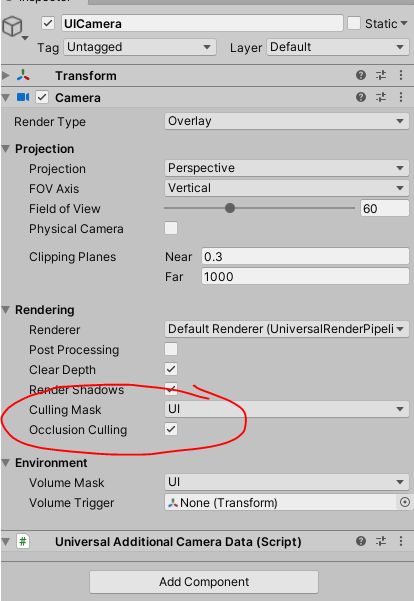Open the Render Type Overlay dropdown

pos(287,121)
